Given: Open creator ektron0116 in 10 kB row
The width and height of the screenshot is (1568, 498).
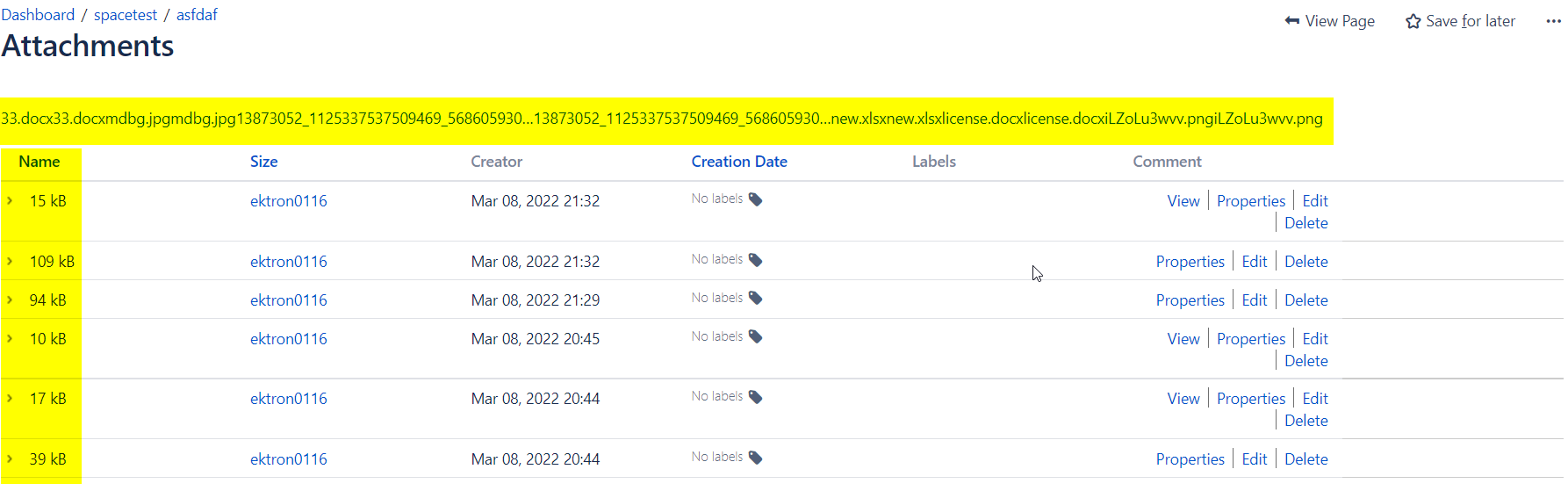Looking at the screenshot, I should click(x=288, y=339).
